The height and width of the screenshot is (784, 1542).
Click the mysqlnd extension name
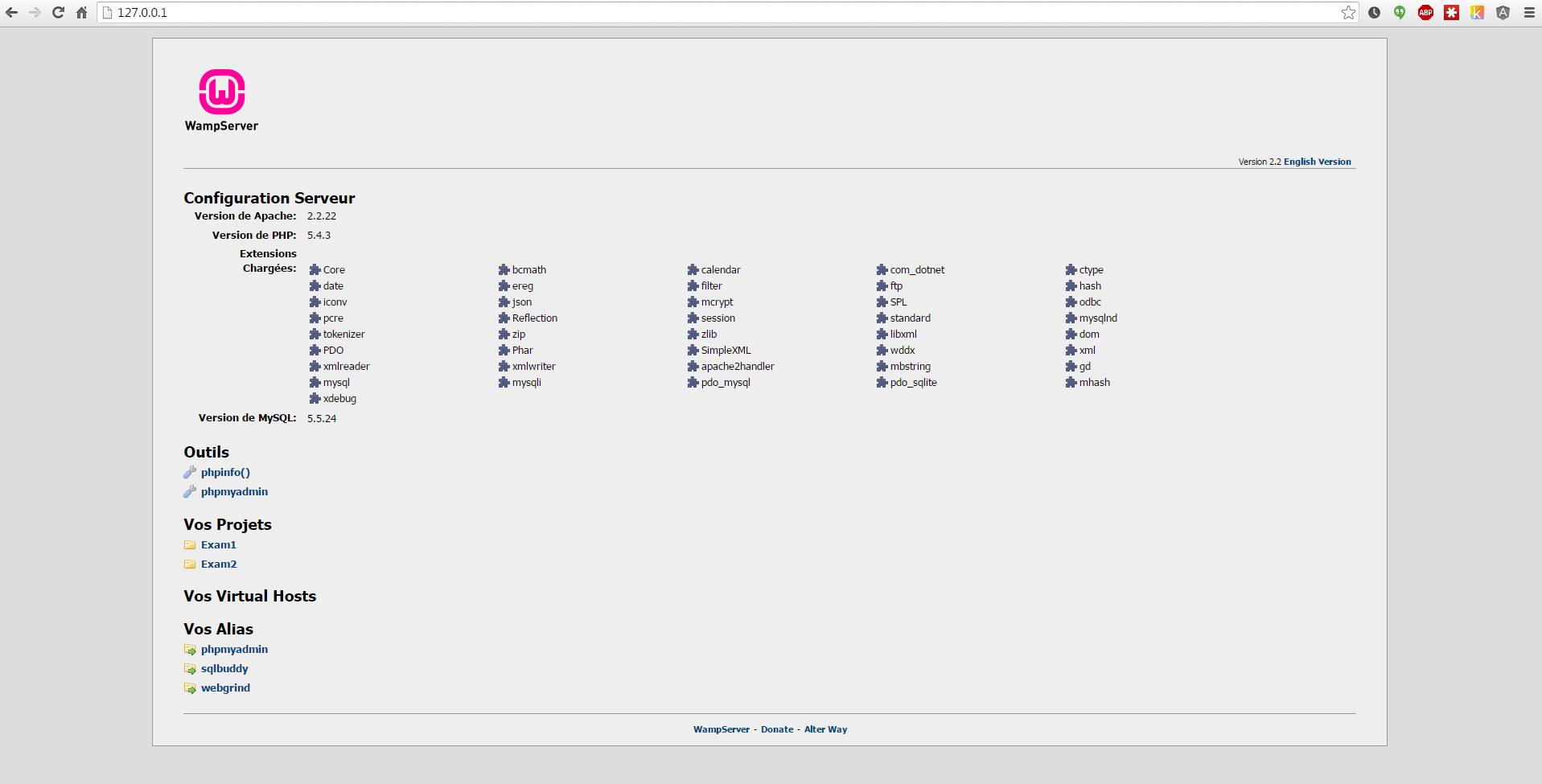pos(1098,318)
